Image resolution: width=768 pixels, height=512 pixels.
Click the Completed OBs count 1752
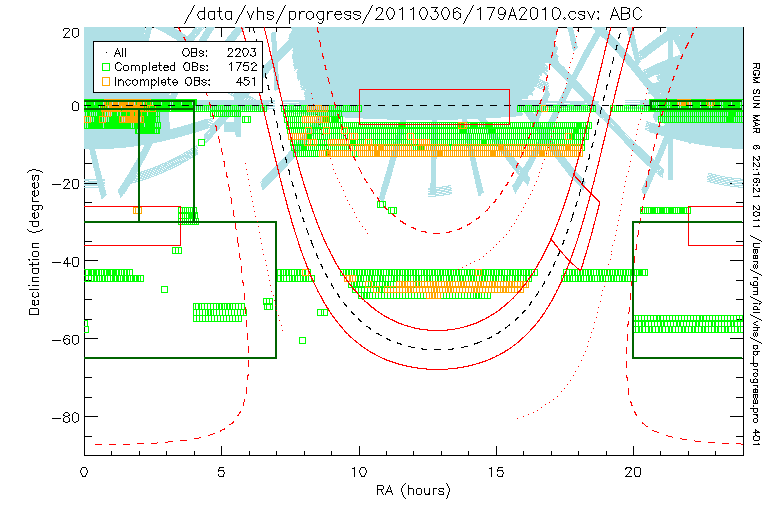point(242,65)
